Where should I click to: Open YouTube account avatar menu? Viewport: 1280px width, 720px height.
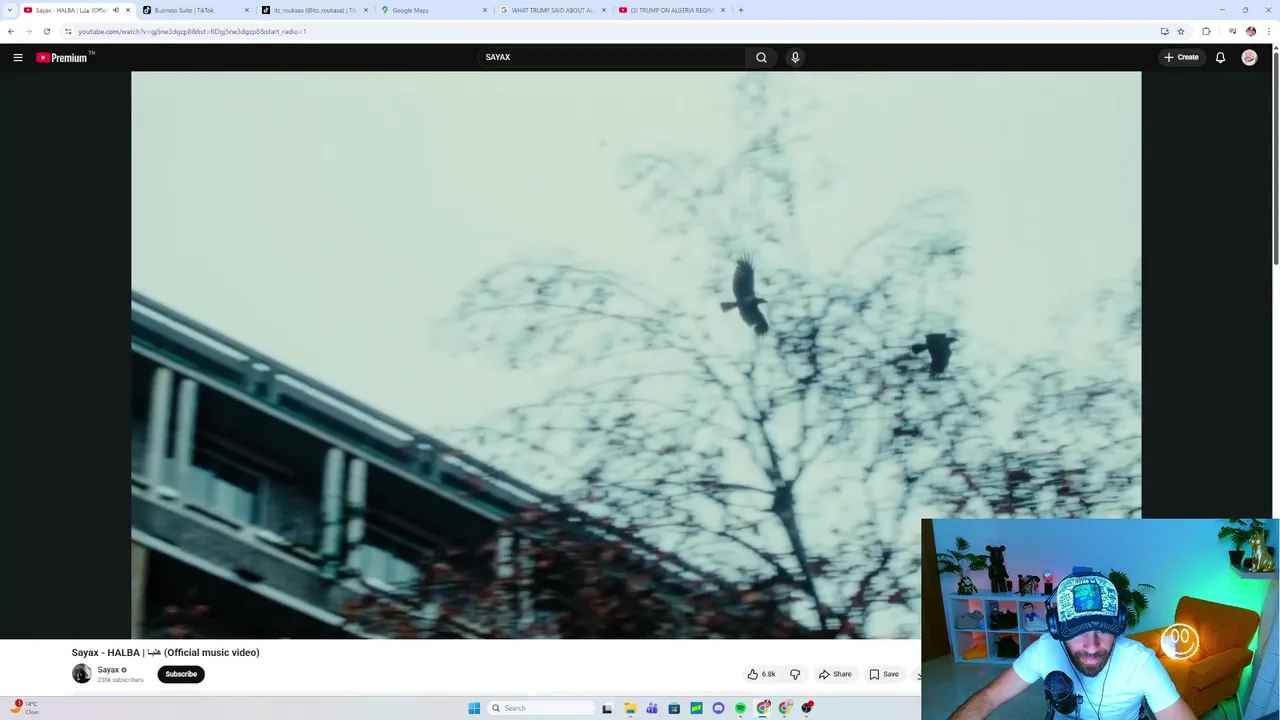coord(1249,57)
